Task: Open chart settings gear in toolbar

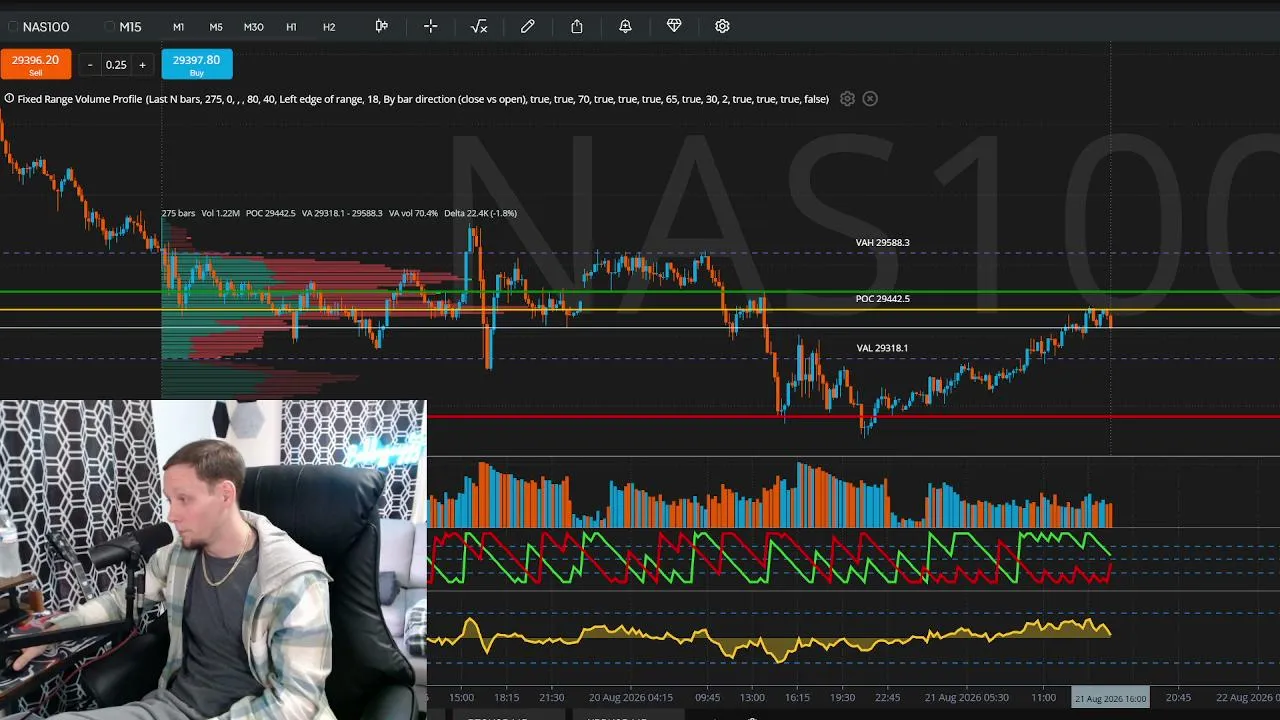Action: point(722,26)
